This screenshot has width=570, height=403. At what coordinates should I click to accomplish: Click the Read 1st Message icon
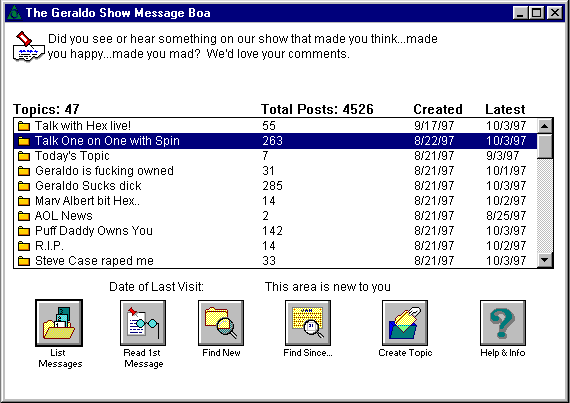[143, 323]
